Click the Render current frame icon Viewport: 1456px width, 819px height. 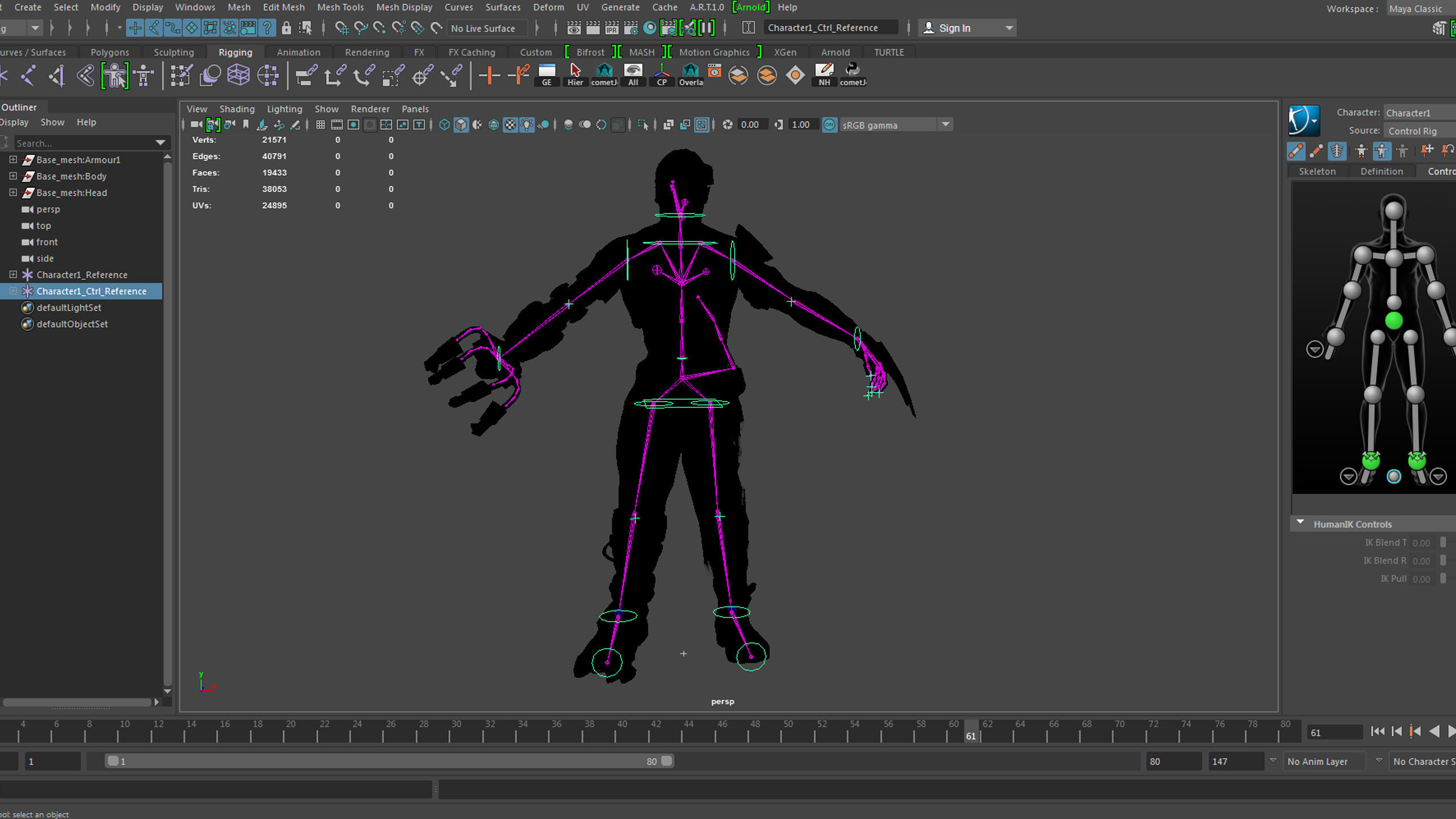point(593,28)
